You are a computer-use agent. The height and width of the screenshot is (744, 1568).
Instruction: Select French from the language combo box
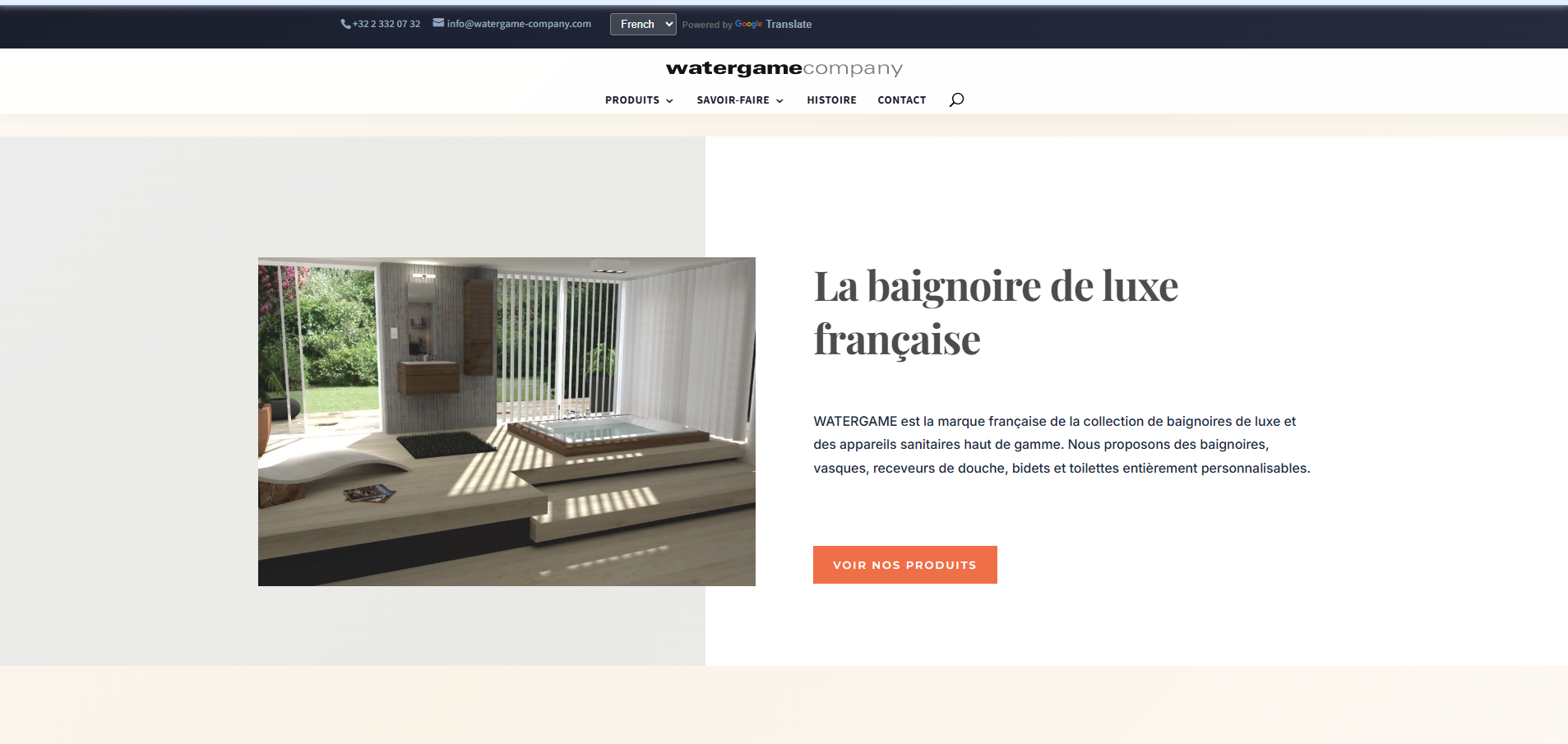click(x=643, y=24)
